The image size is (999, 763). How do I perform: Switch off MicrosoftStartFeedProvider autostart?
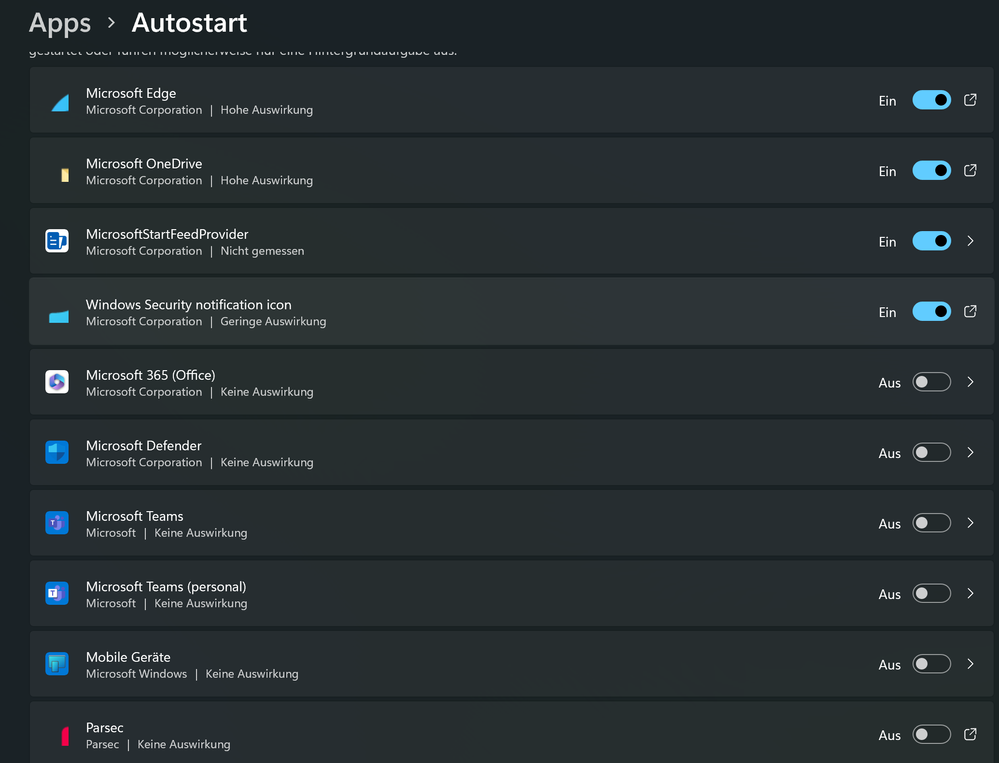click(931, 241)
